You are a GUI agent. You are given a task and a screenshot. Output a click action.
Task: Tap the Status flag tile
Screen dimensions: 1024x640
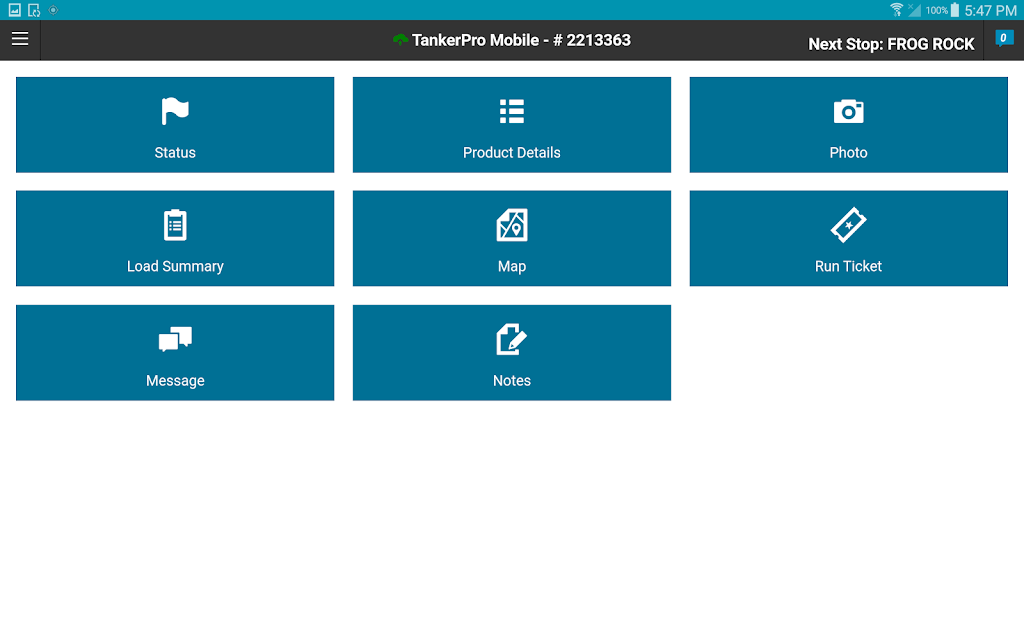pyautogui.click(x=175, y=125)
